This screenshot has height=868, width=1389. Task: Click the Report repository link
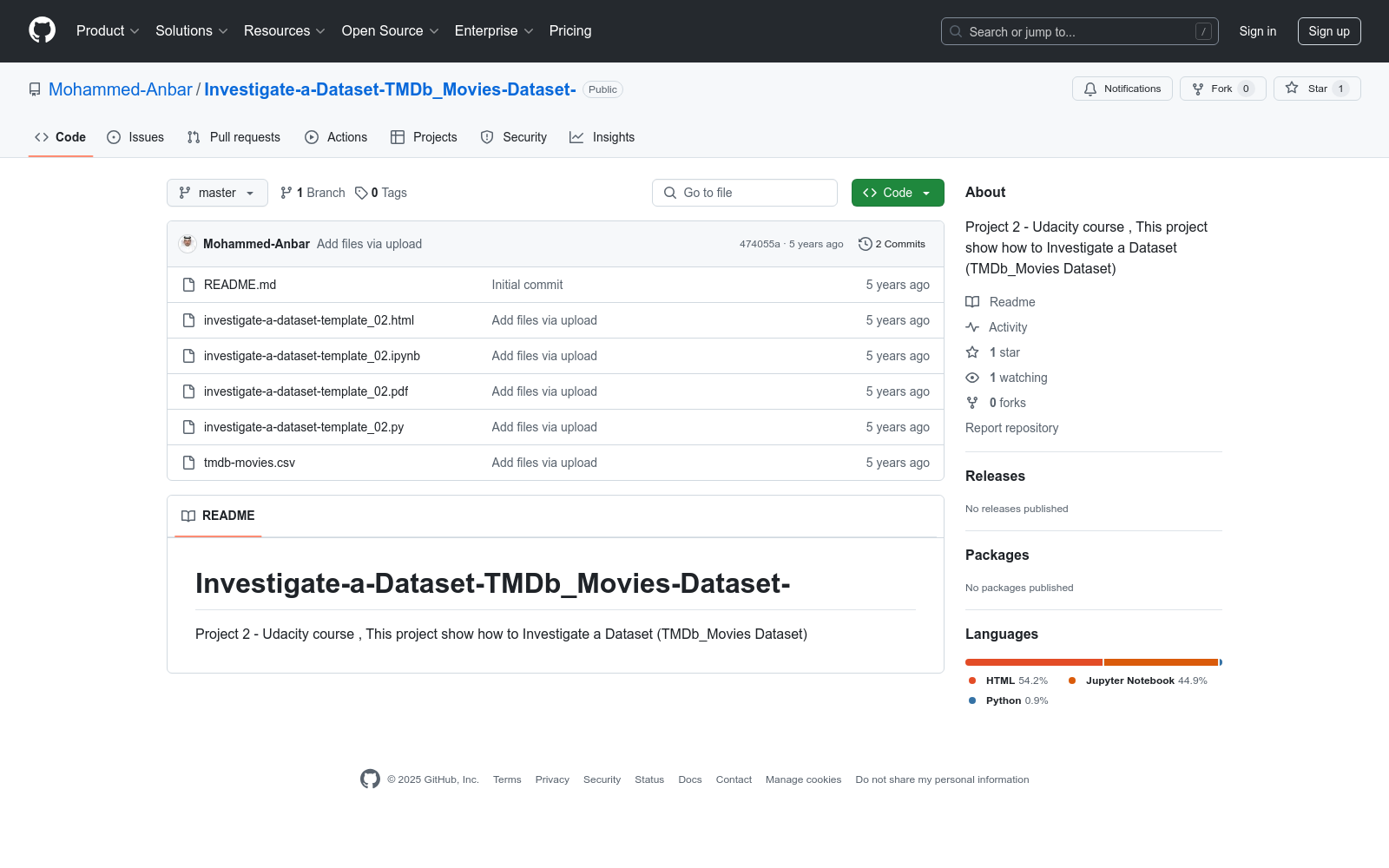click(1011, 428)
